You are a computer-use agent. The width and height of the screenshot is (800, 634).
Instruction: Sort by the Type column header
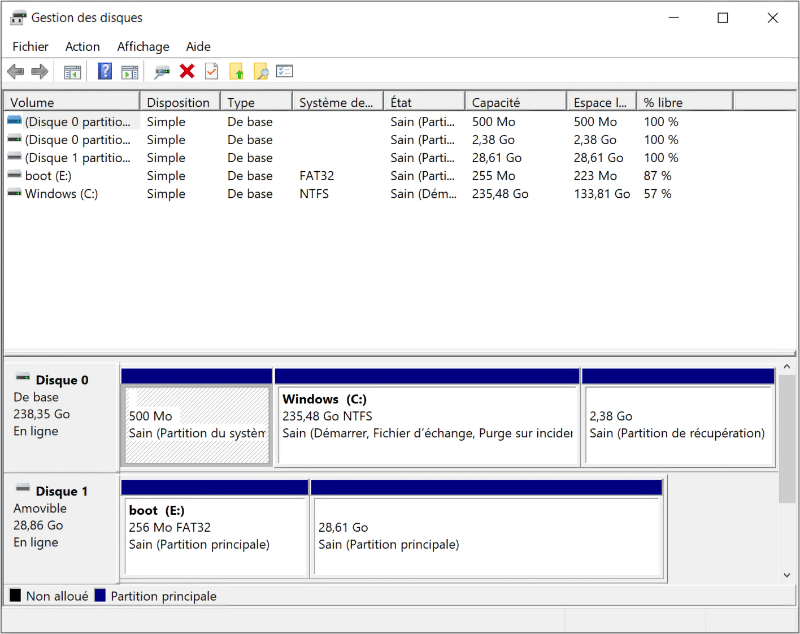(257, 102)
